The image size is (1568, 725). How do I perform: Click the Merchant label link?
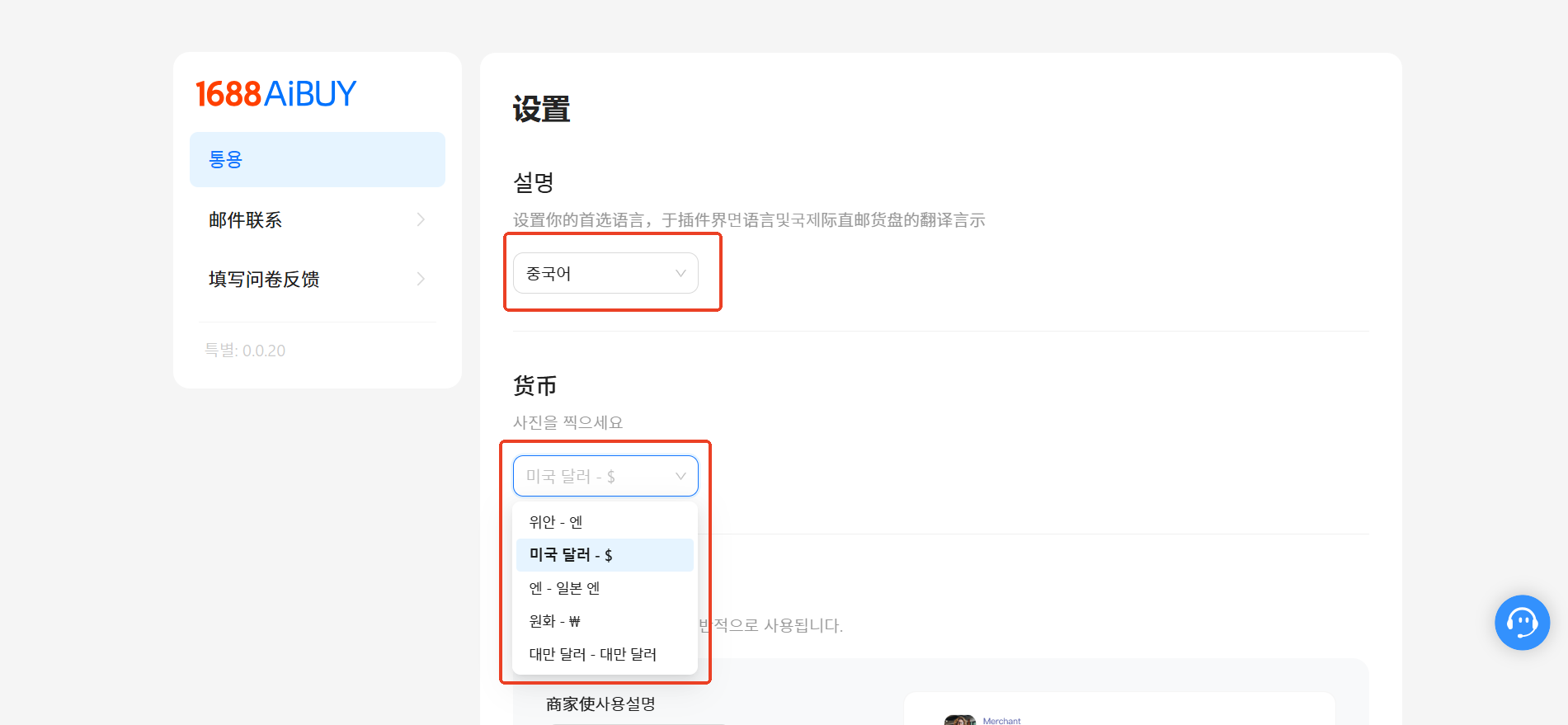pyautogui.click(x=1001, y=721)
